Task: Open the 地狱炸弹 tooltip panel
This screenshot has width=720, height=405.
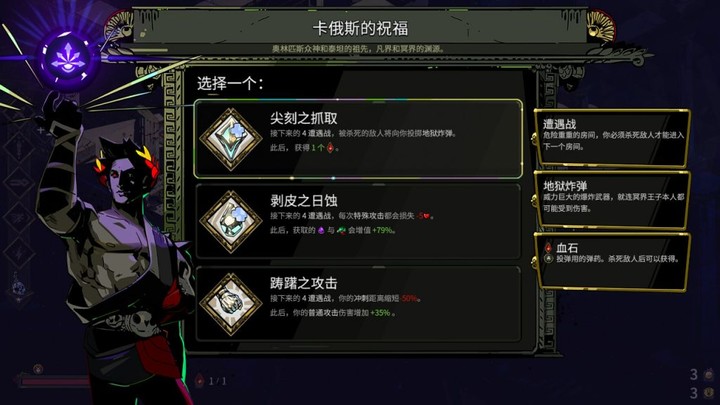Action: [x=612, y=200]
